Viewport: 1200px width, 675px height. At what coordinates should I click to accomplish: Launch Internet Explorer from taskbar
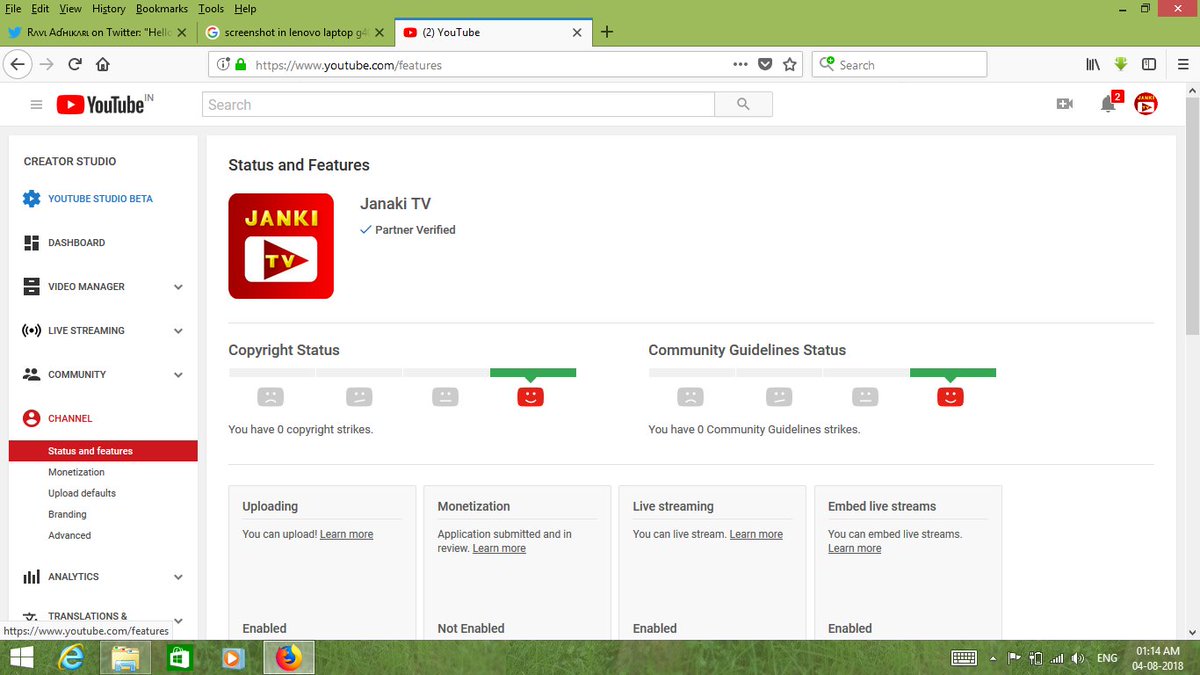[x=71, y=658]
